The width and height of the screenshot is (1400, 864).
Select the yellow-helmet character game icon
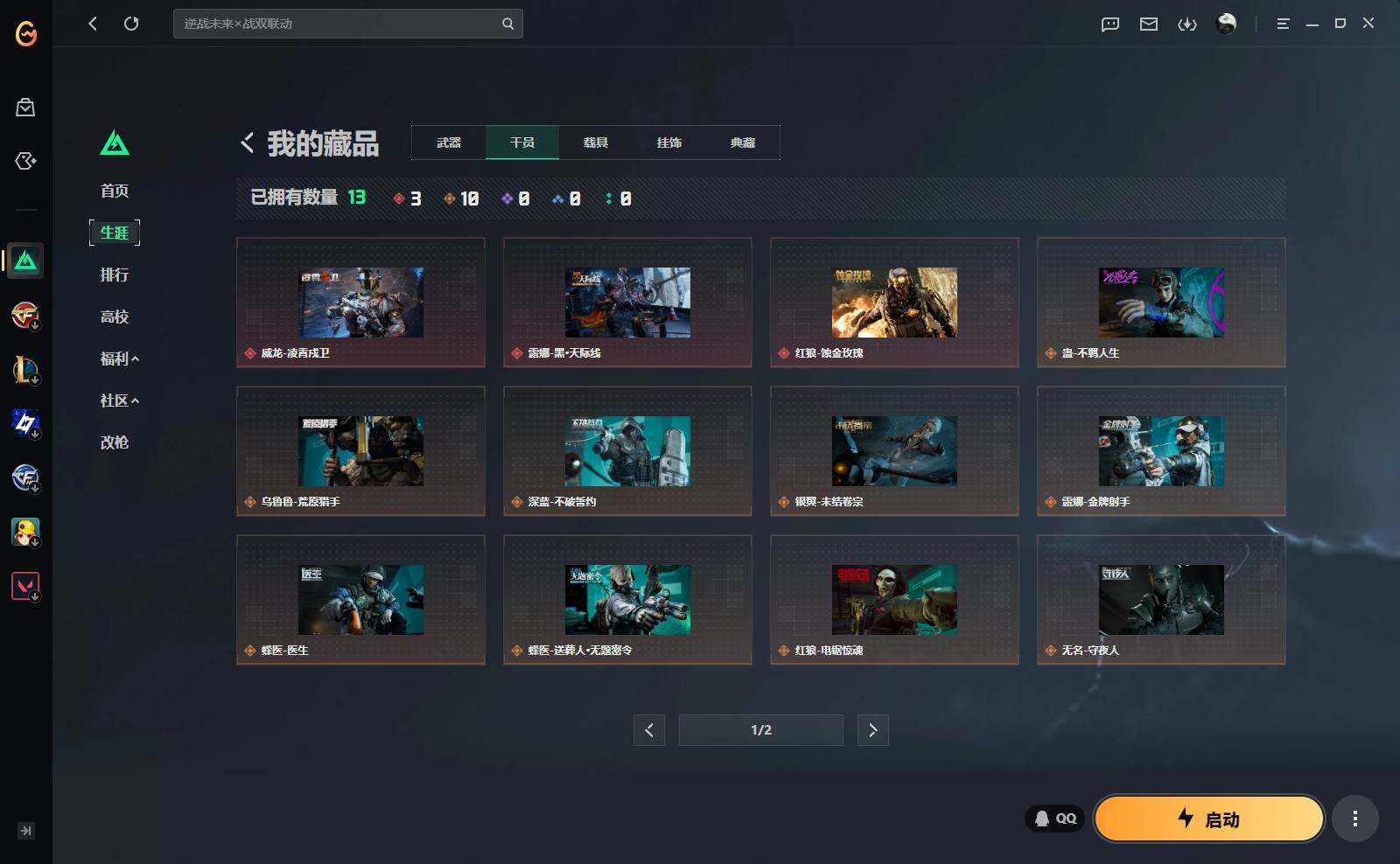25,532
